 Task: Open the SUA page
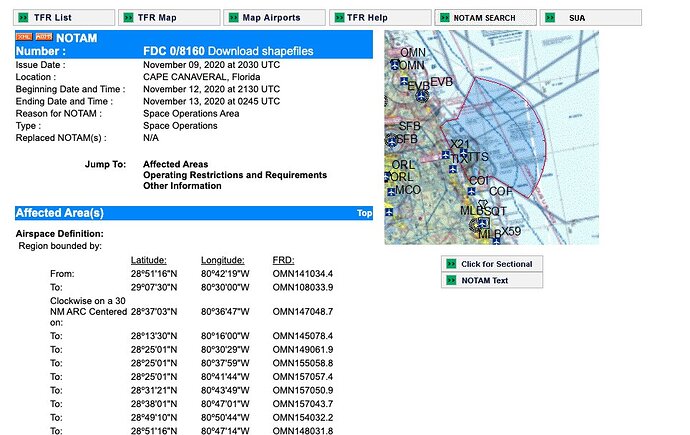591,18
